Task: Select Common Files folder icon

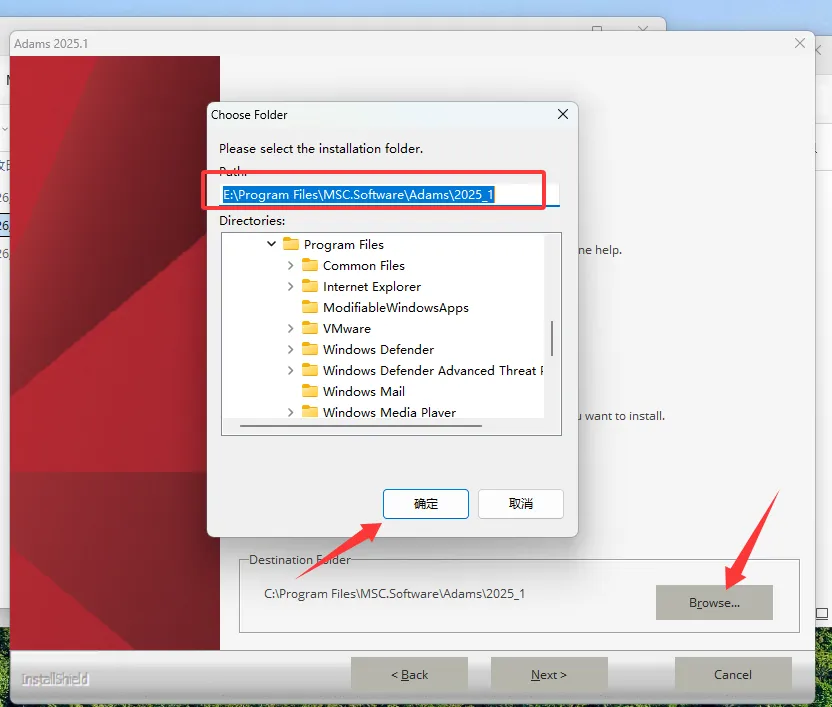Action: click(310, 265)
